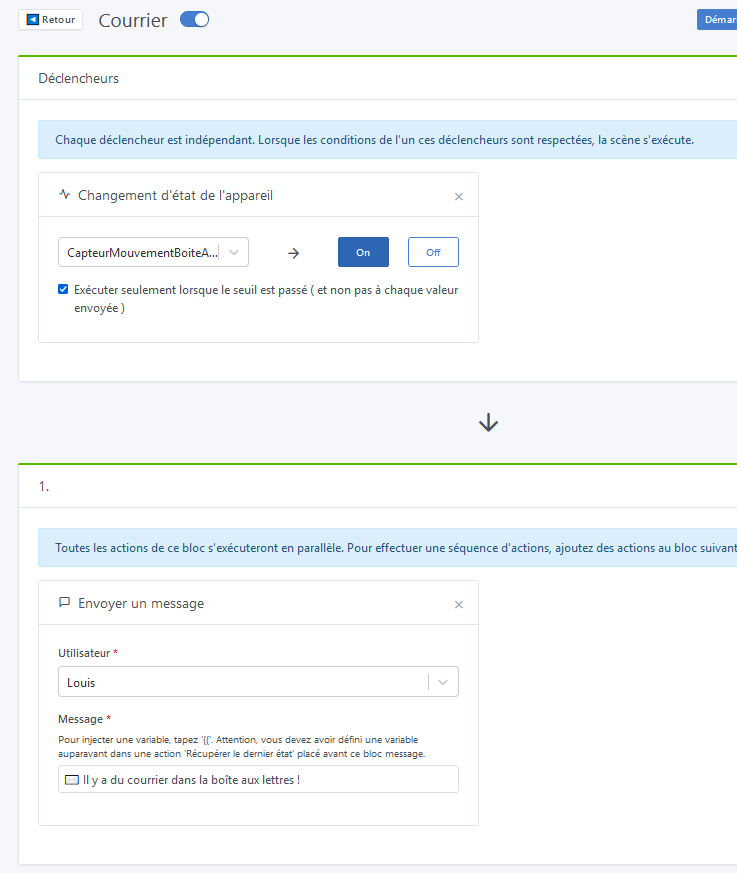Image resolution: width=737 pixels, height=873 pixels.
Task: Click the chevron arrow of device selector
Action: 234,252
